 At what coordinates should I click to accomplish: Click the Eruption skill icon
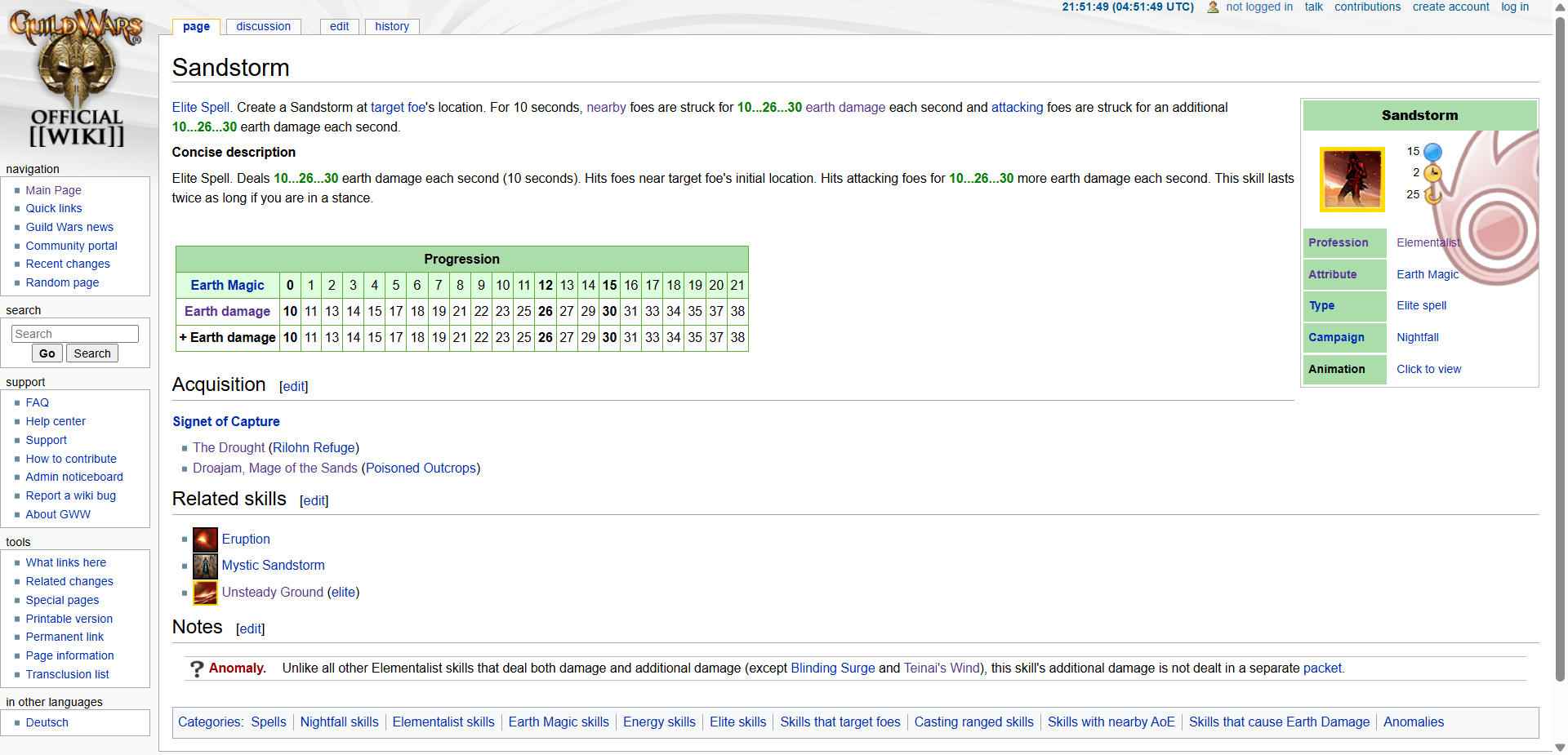pyautogui.click(x=205, y=540)
